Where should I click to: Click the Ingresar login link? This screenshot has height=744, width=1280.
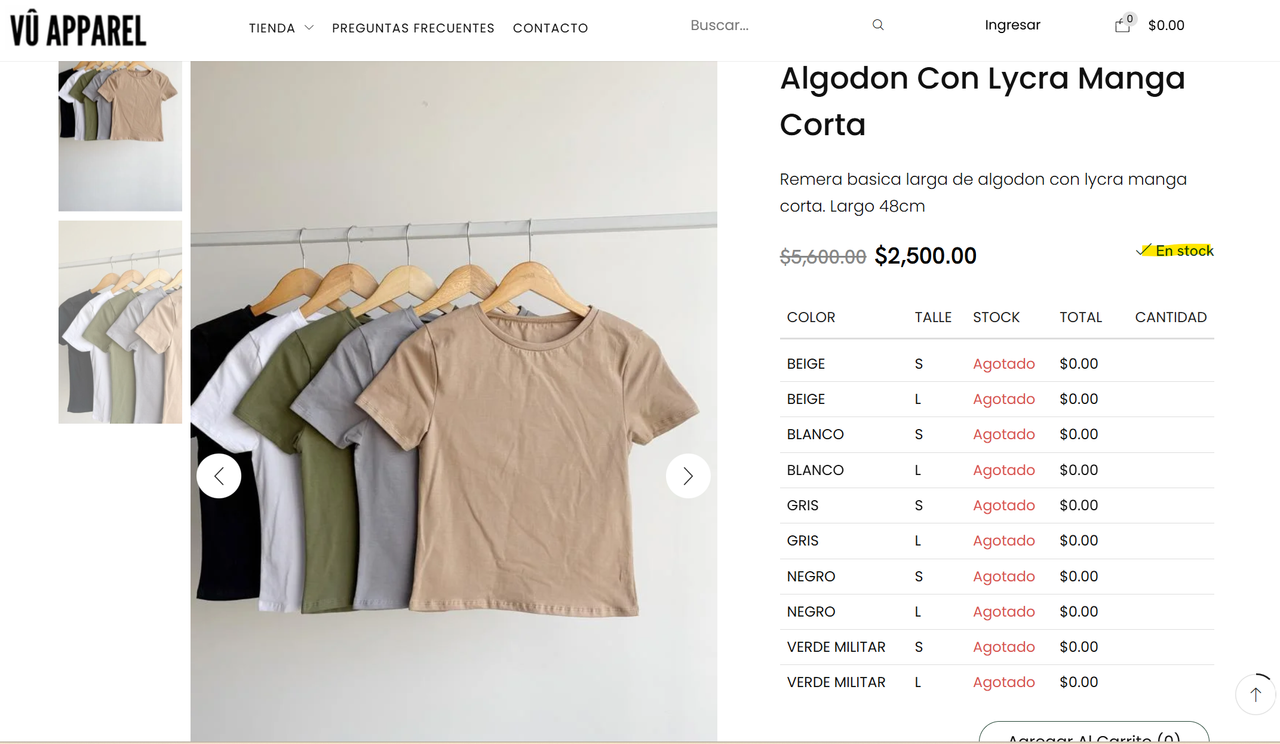click(1012, 25)
